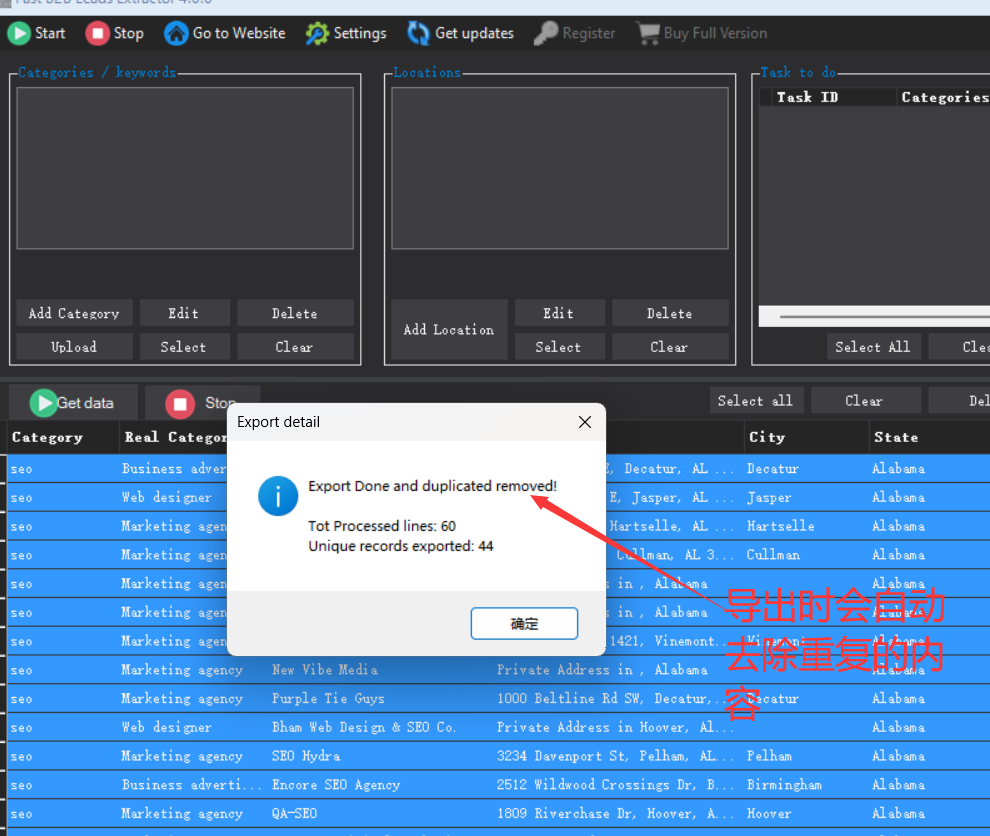The height and width of the screenshot is (836, 990).
Task: Click the green Get data icon
Action: [x=43, y=403]
